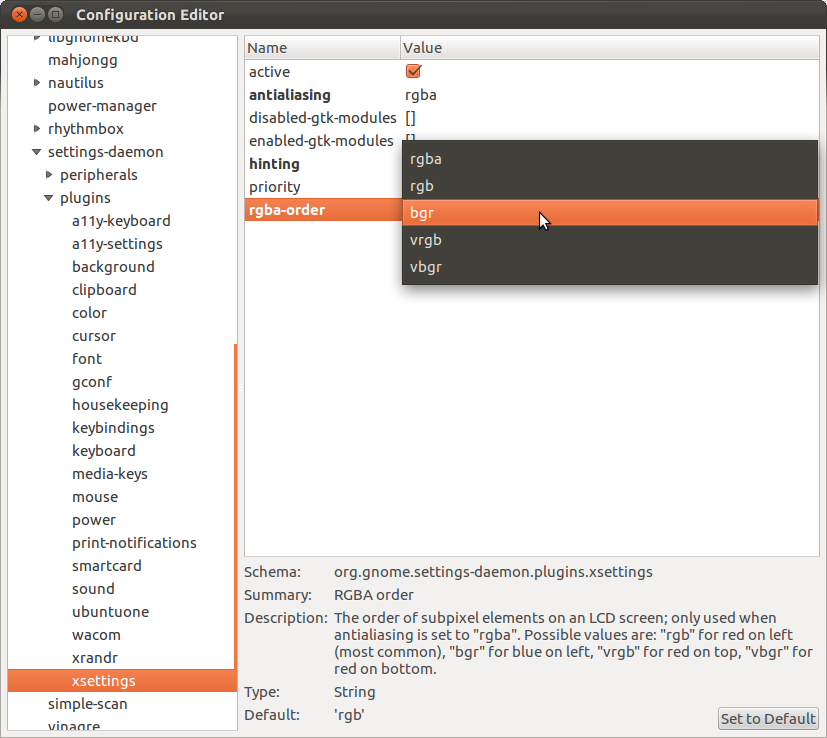Pick vrgb option in the dropdown
Viewport: 827px width, 738px height.
[610, 240]
